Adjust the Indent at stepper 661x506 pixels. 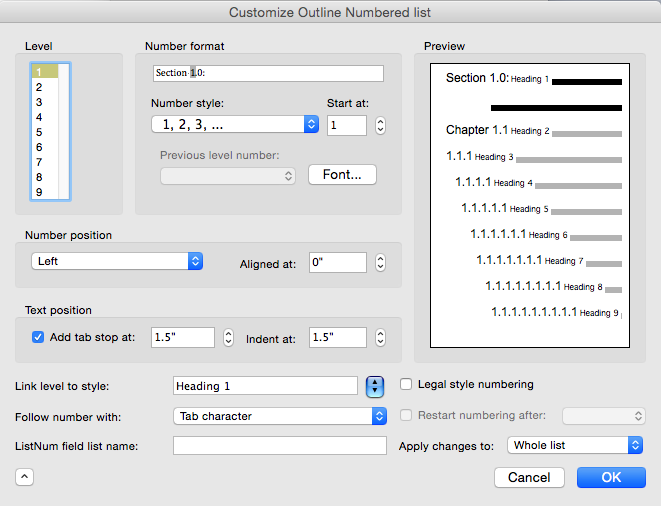380,337
